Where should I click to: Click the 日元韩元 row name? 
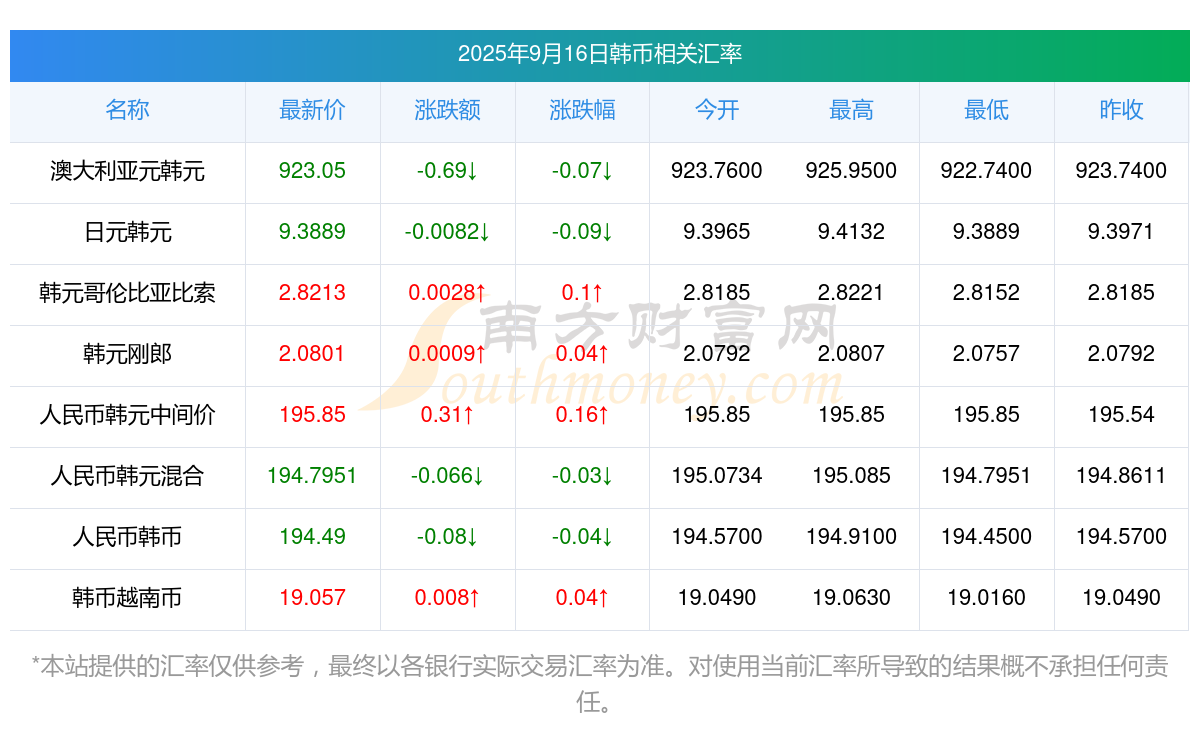coord(127,232)
